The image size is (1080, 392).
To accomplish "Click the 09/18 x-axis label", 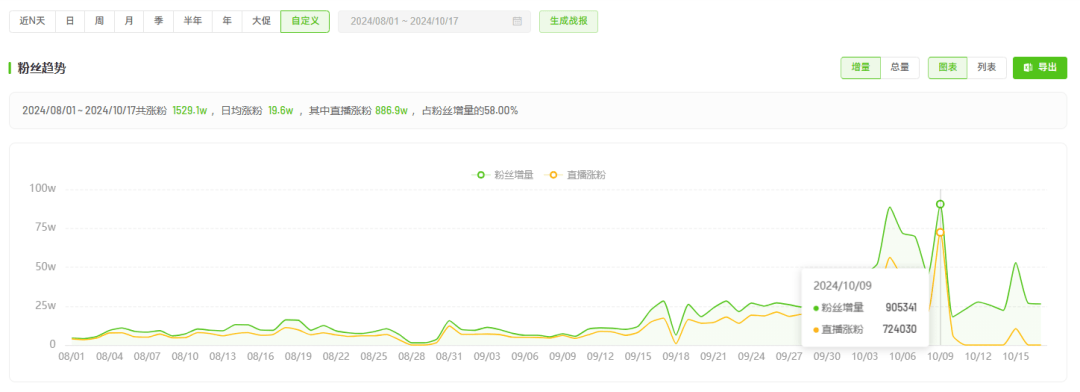I will pos(676,357).
